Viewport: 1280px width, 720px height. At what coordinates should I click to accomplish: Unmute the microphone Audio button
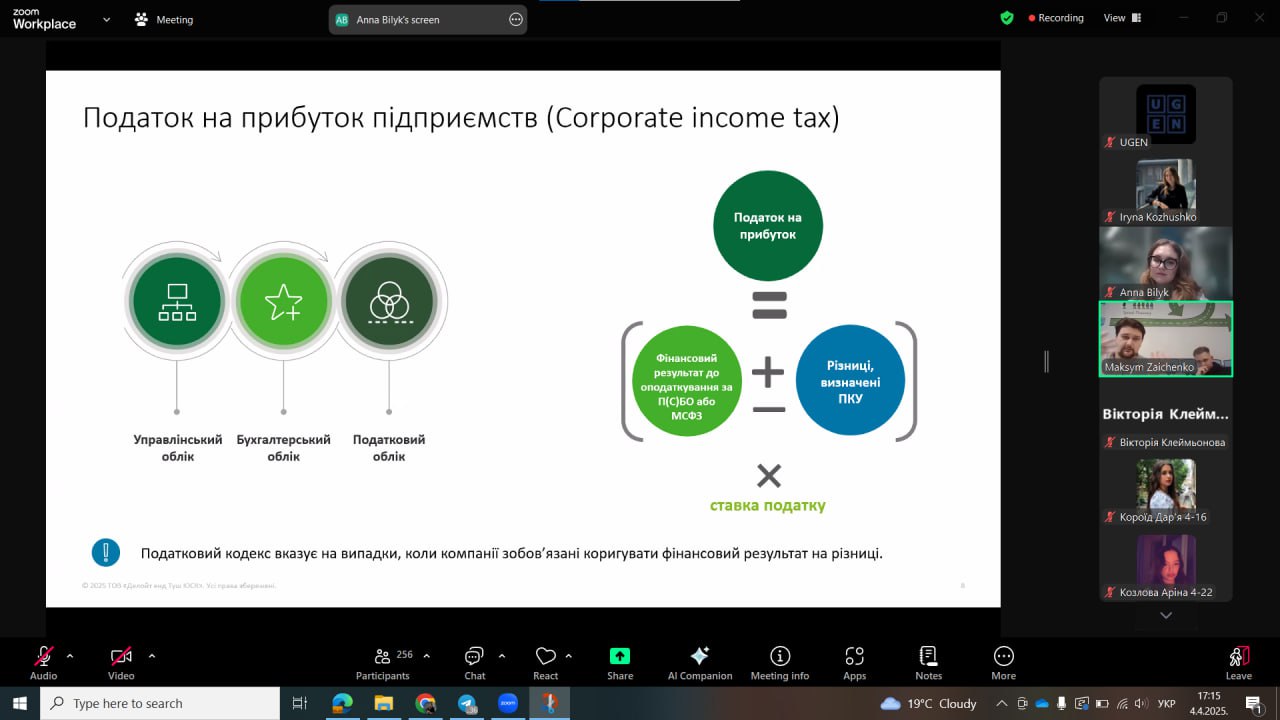pos(43,657)
